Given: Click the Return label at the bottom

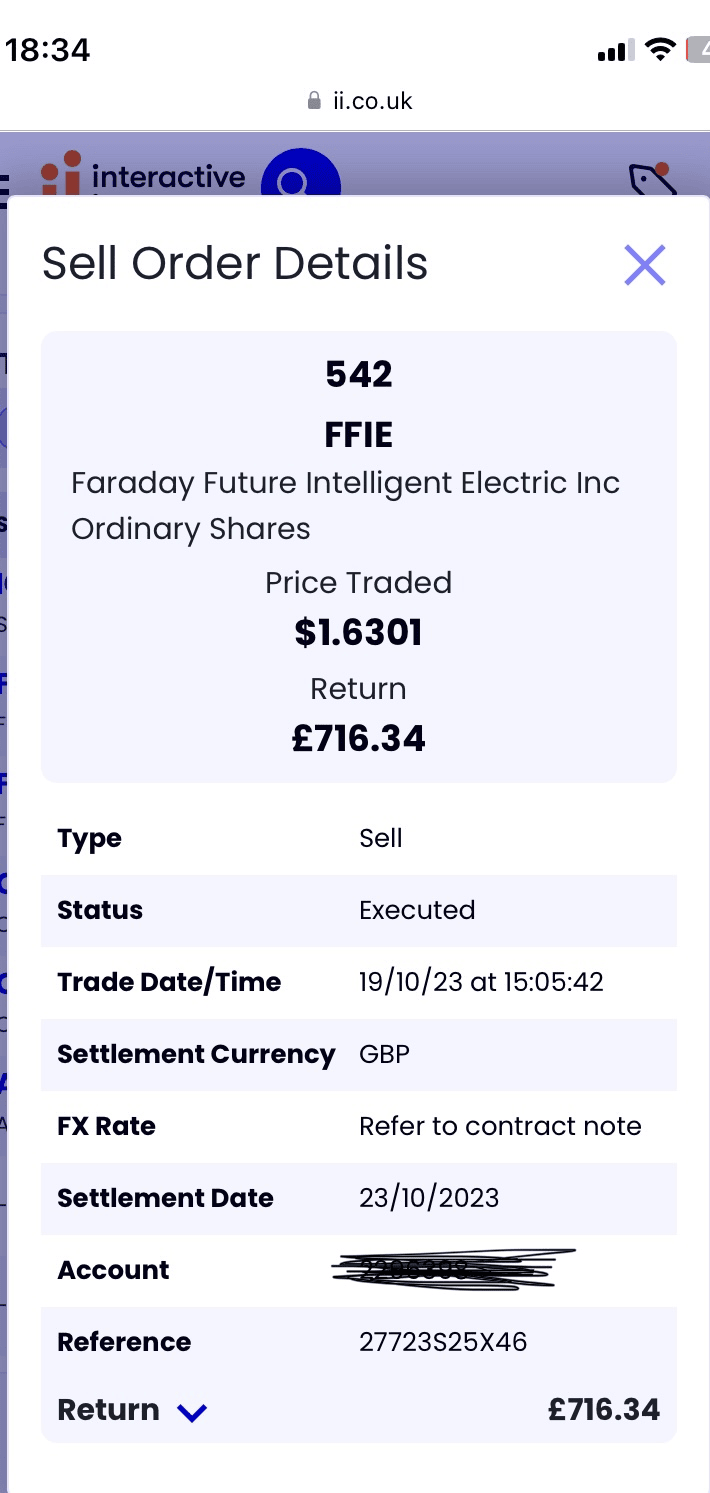Looking at the screenshot, I should click(108, 1410).
